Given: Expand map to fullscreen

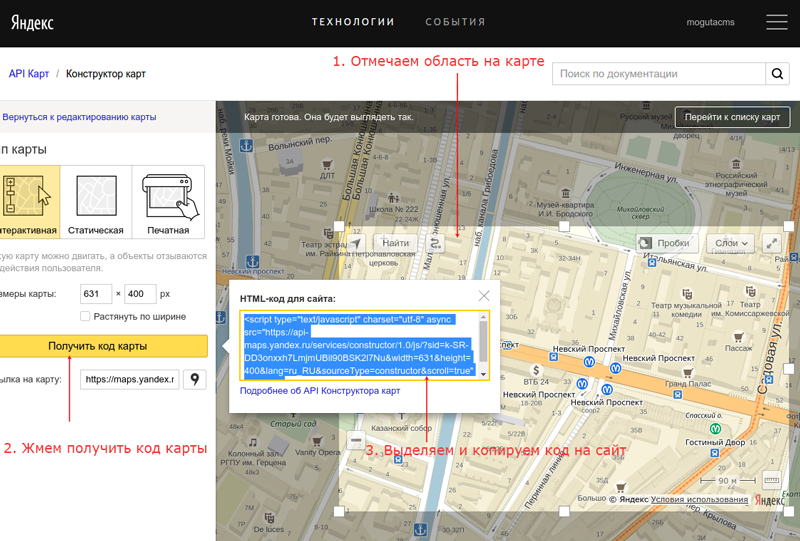Looking at the screenshot, I should pyautogui.click(x=772, y=243).
